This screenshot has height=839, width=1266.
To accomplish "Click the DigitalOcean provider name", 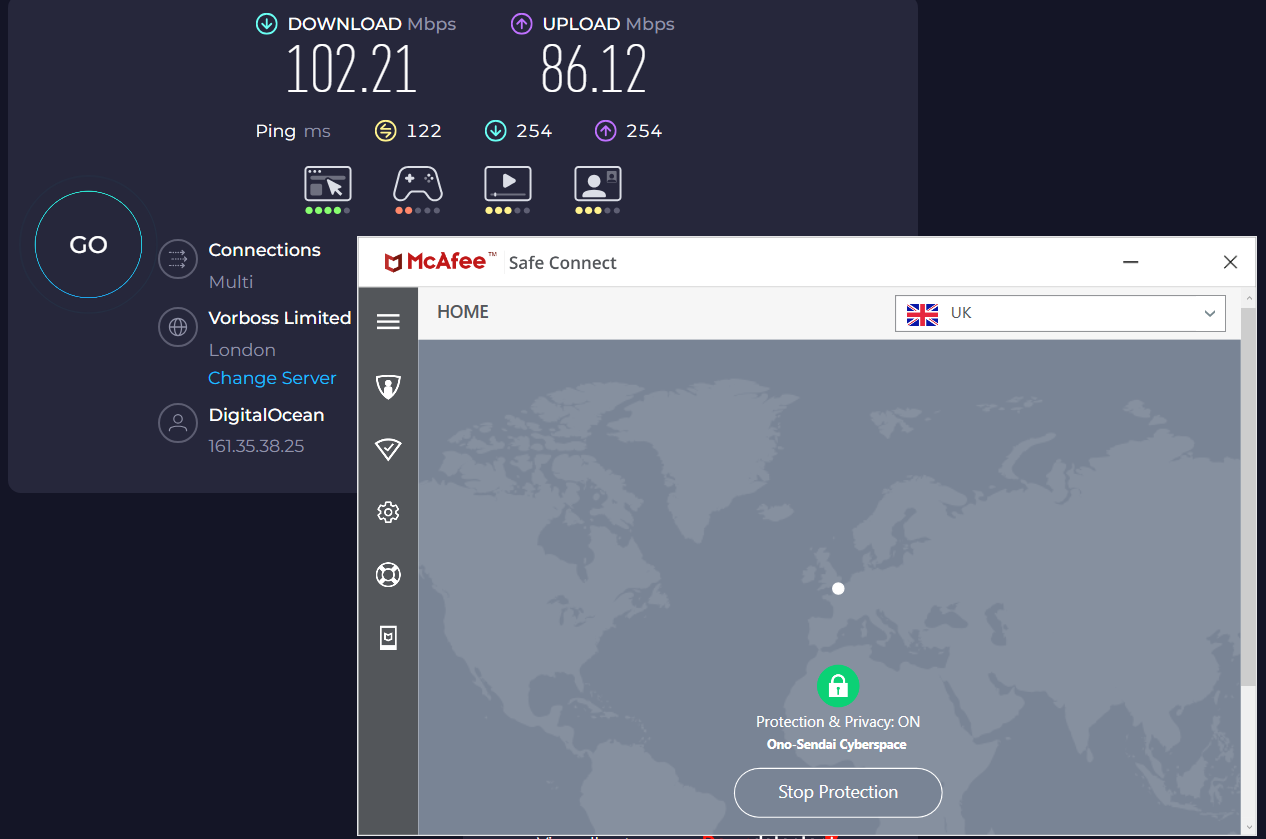I will (x=266, y=415).
